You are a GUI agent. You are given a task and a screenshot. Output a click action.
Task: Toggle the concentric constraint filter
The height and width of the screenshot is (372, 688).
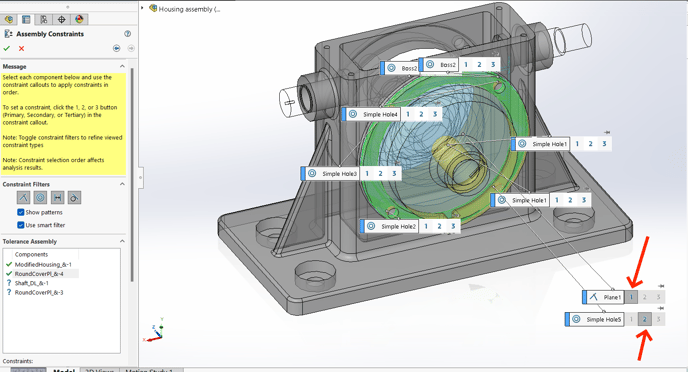[40, 197]
